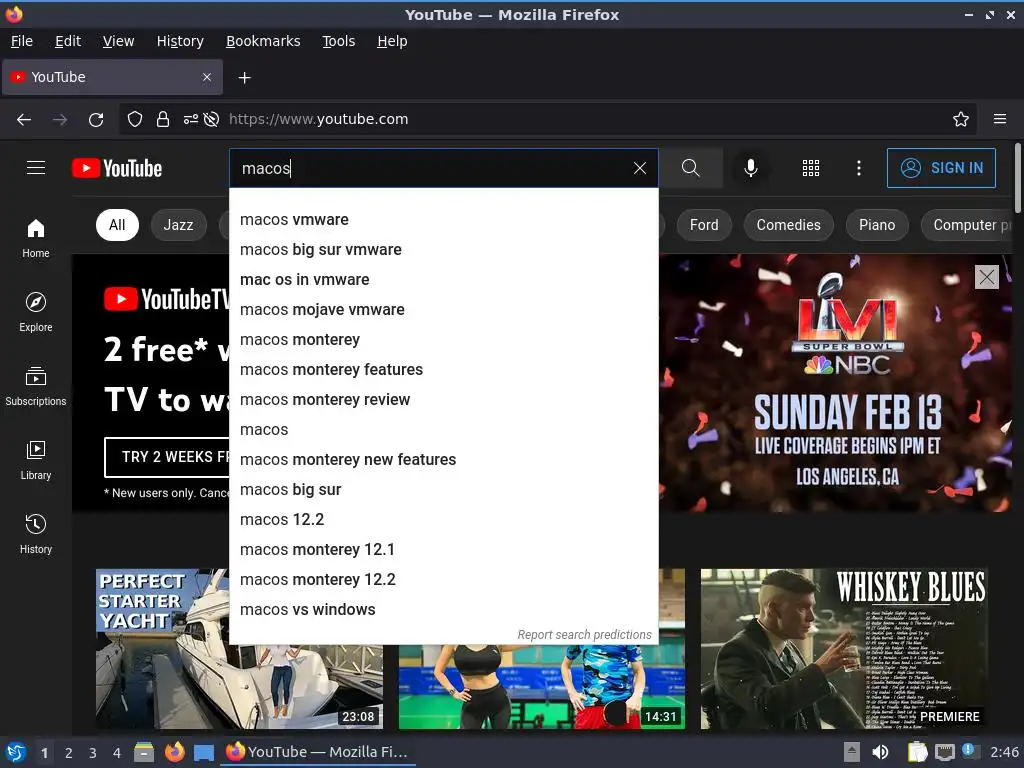Viewport: 1024px width, 768px height.
Task: Click the page vertical scrollbar
Action: click(x=1017, y=178)
